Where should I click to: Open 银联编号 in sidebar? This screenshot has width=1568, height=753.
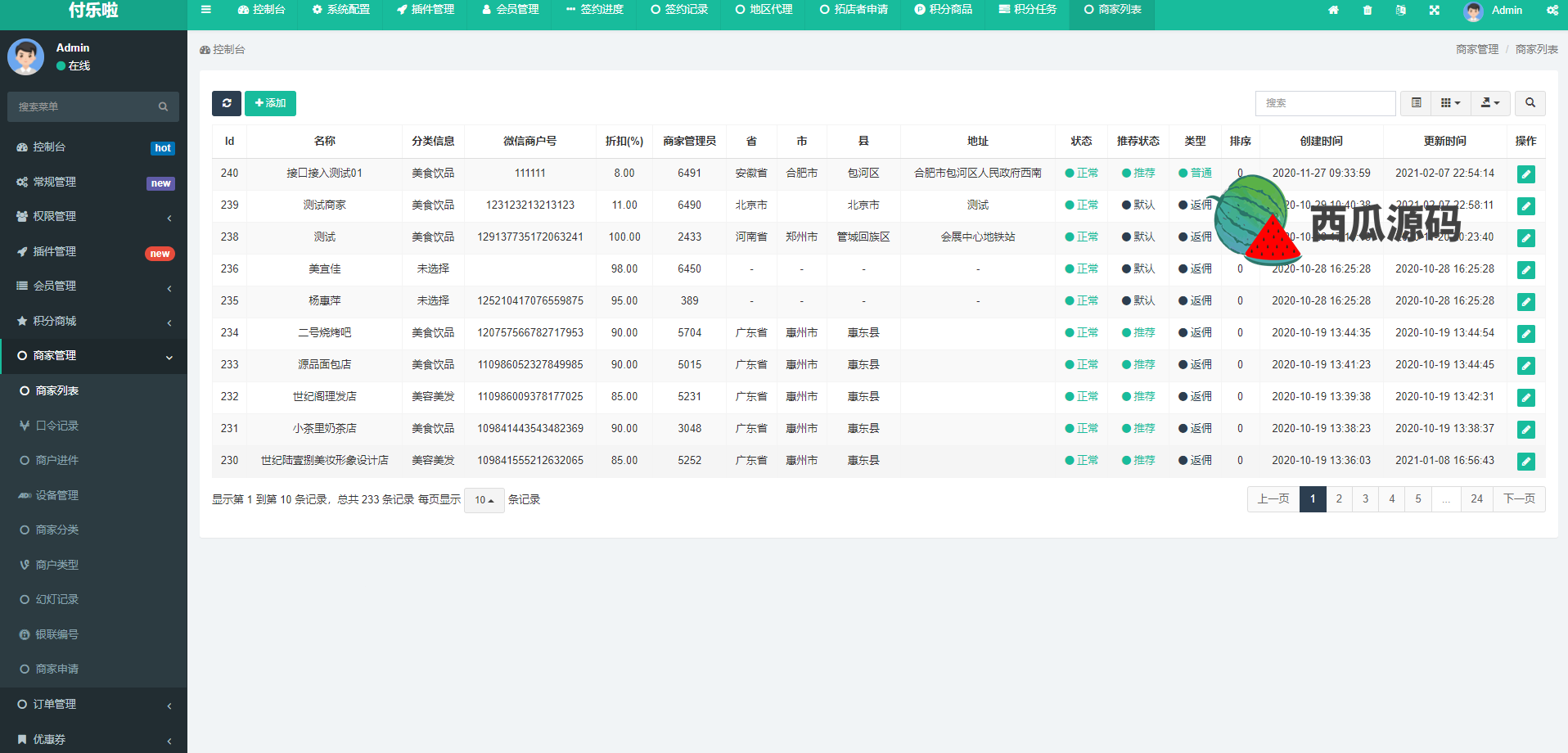click(x=93, y=634)
